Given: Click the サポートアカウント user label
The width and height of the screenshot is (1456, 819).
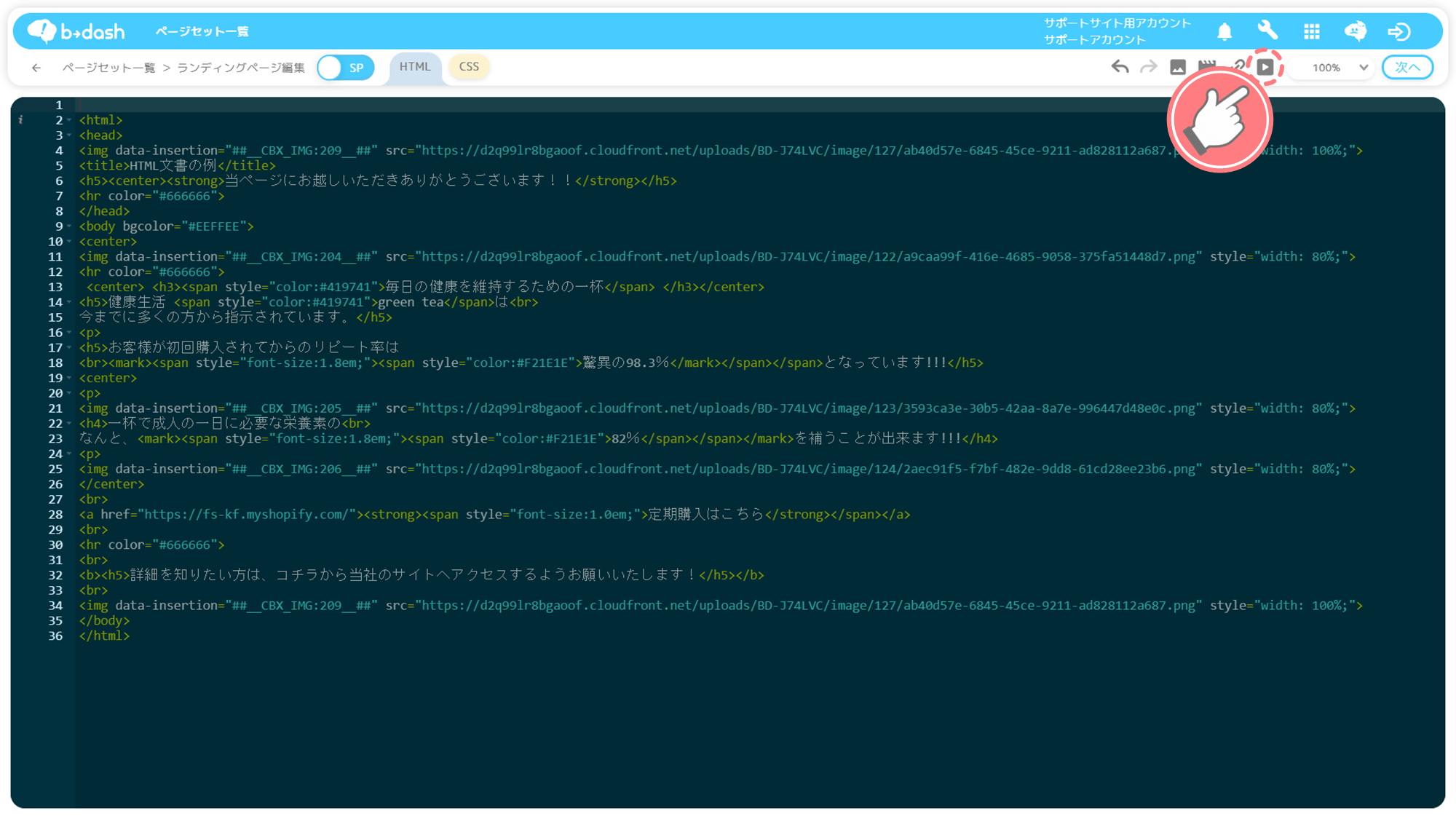Looking at the screenshot, I should (x=1094, y=40).
